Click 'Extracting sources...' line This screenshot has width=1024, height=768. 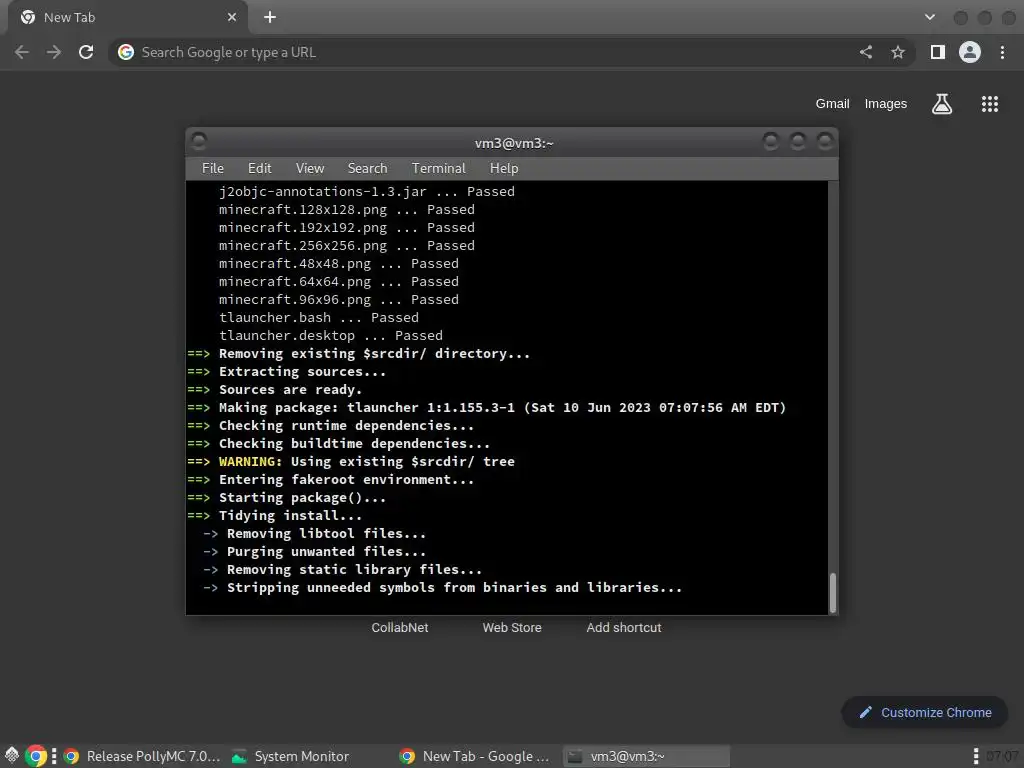coord(302,372)
